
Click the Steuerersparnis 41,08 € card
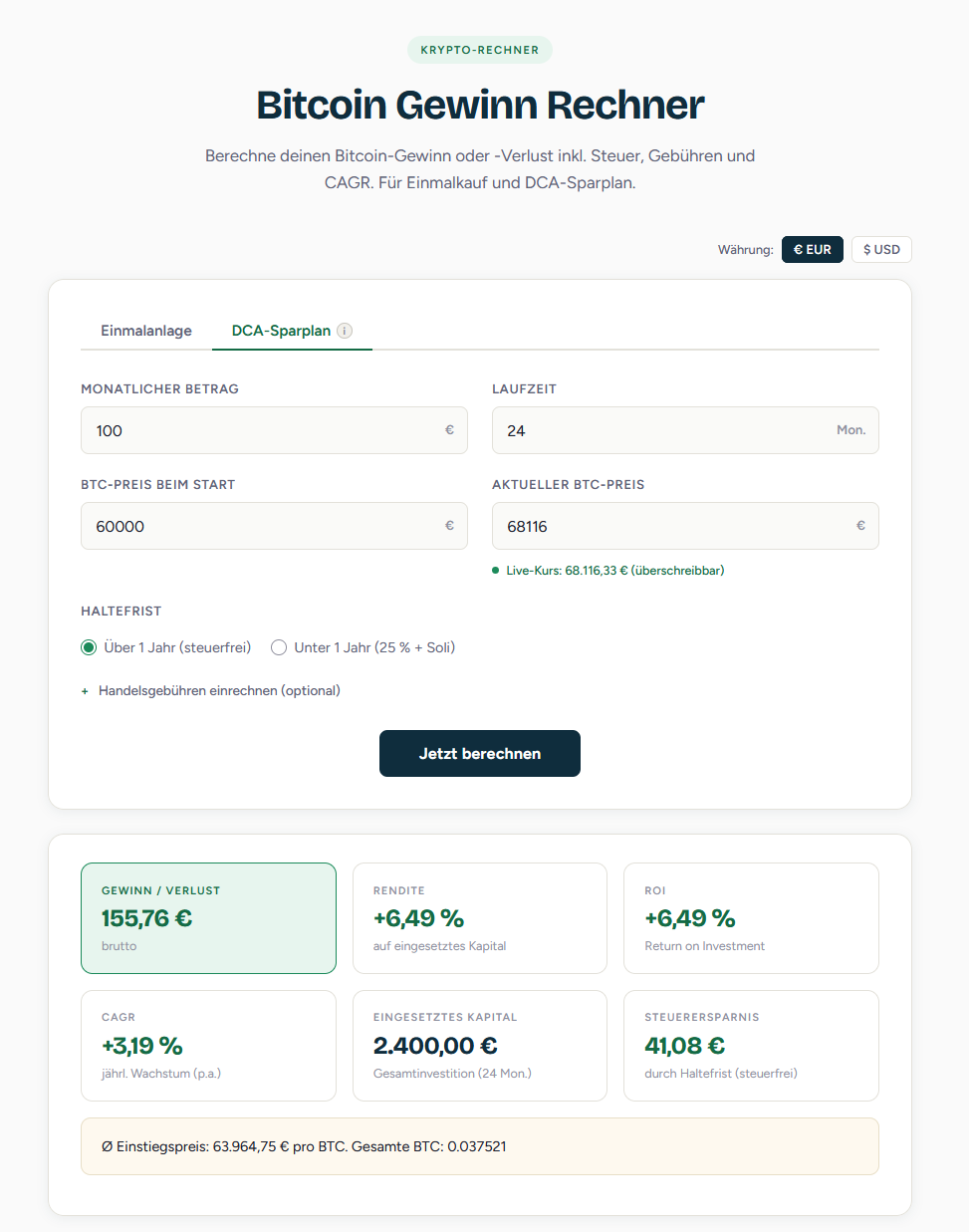click(x=751, y=1046)
